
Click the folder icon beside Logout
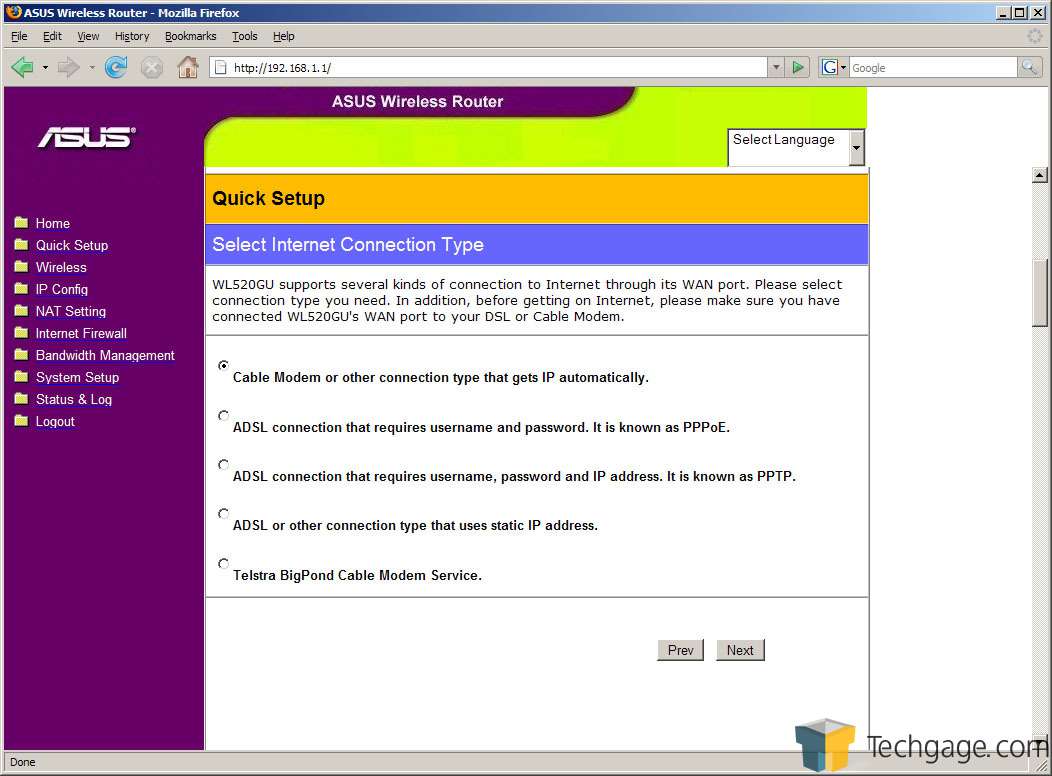[21, 421]
